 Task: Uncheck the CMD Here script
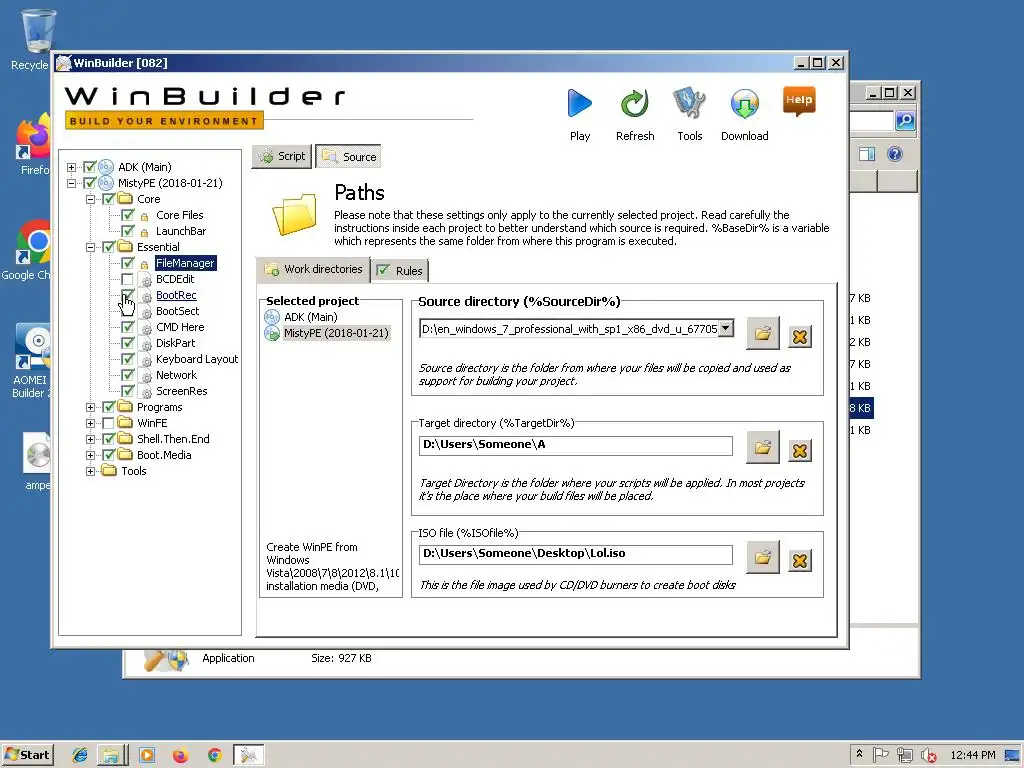(128, 327)
